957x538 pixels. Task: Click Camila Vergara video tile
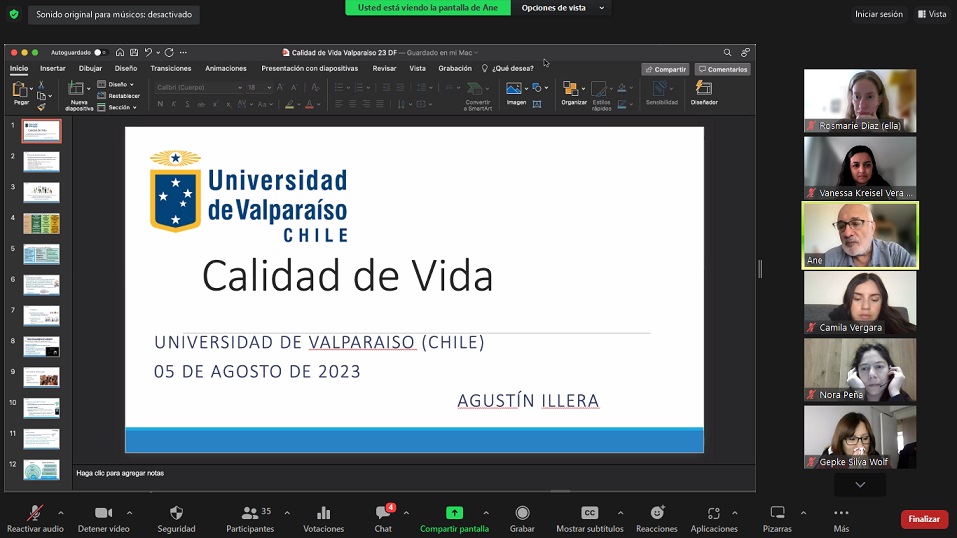coord(860,302)
